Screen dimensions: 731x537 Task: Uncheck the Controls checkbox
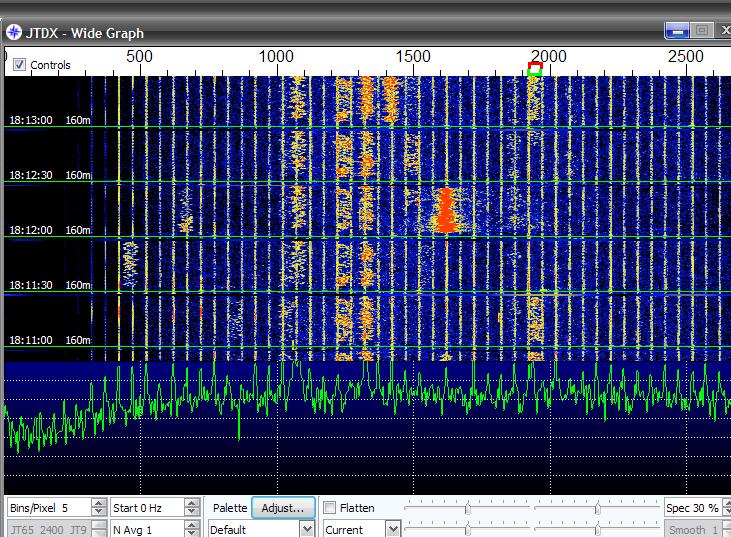[x=20, y=65]
